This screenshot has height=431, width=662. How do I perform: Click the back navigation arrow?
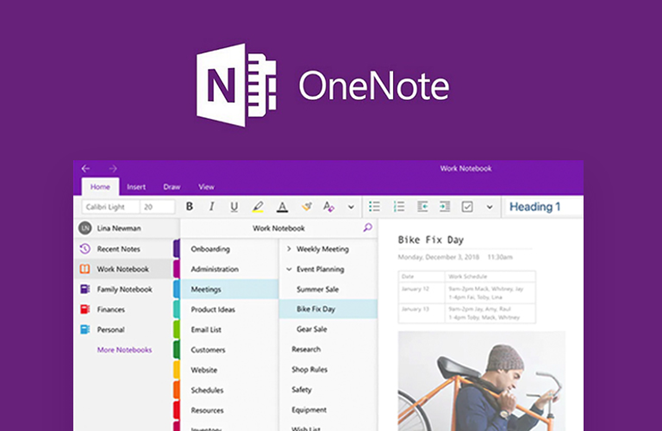click(86, 168)
